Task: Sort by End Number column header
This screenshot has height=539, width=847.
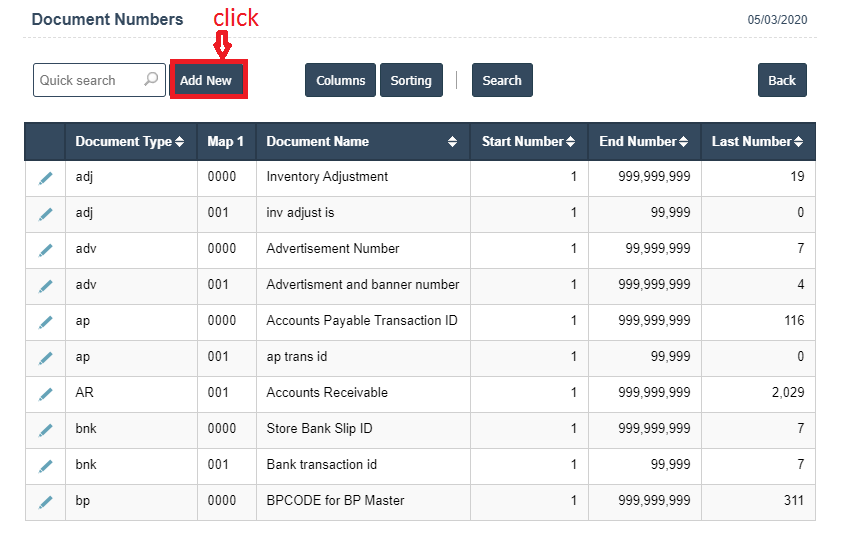Action: click(x=644, y=142)
